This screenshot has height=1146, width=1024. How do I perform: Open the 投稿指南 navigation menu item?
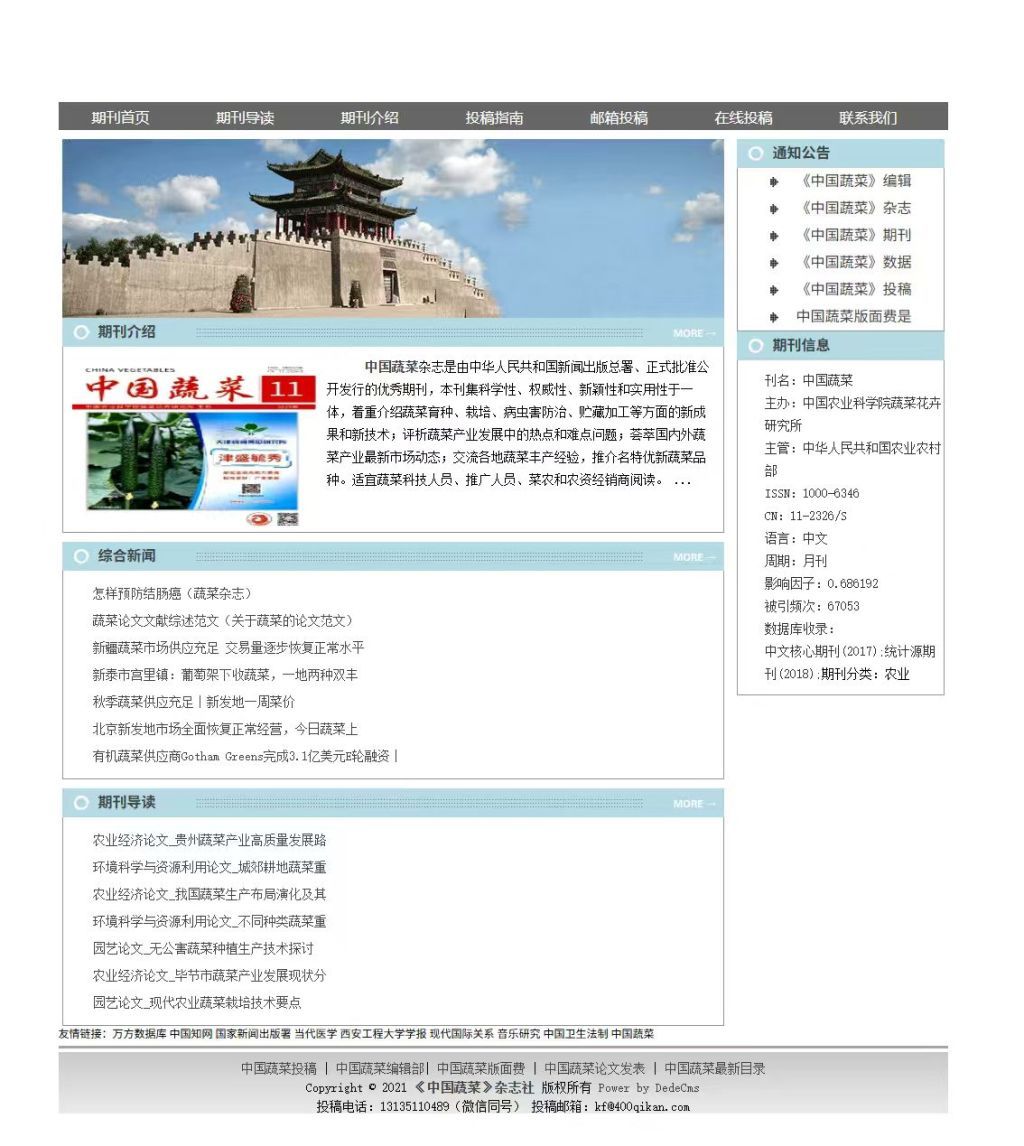[x=494, y=116]
